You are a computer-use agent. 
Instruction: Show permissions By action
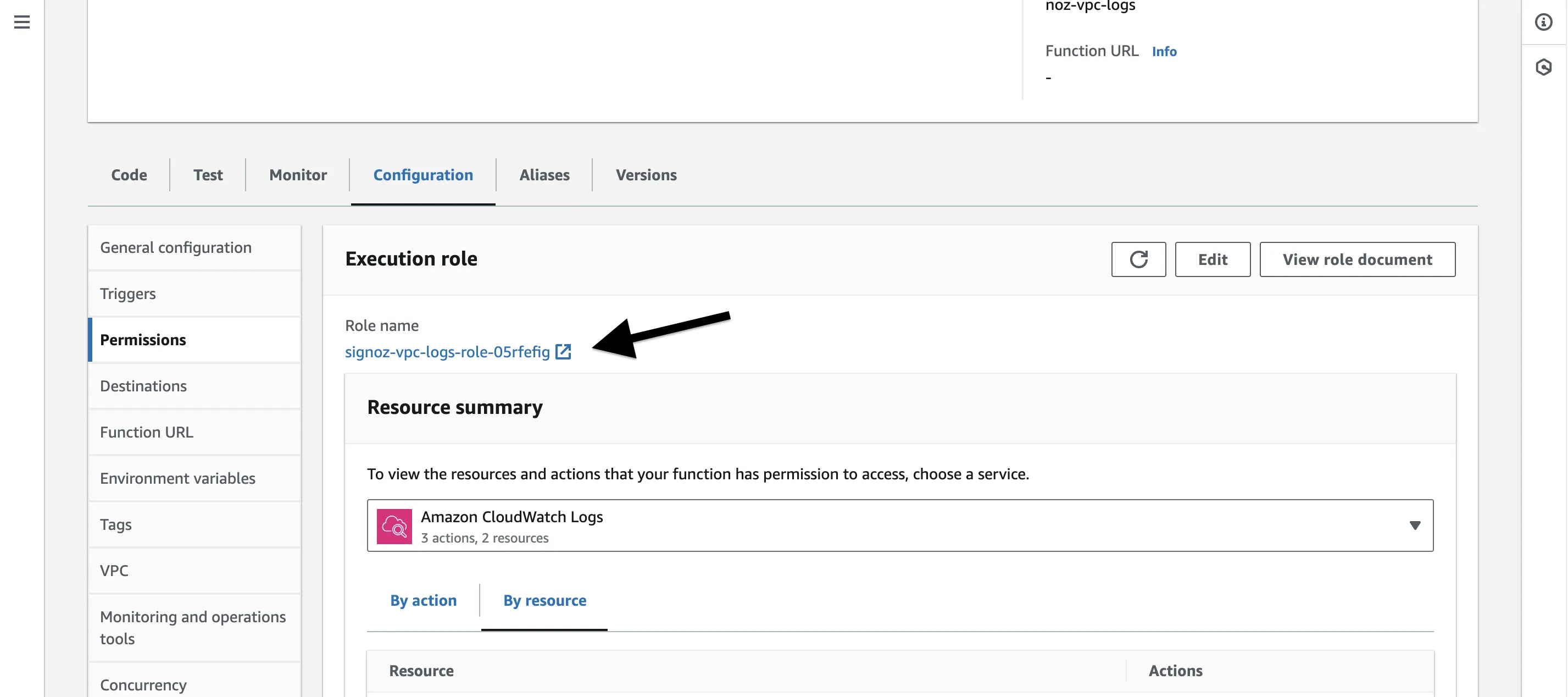click(x=423, y=601)
